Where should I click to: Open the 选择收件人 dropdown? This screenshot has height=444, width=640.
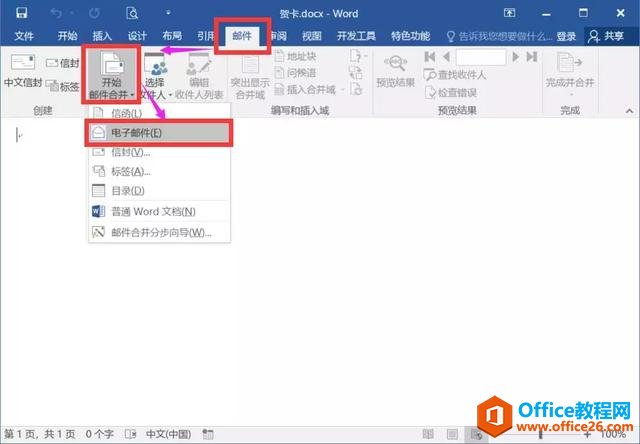(155, 76)
